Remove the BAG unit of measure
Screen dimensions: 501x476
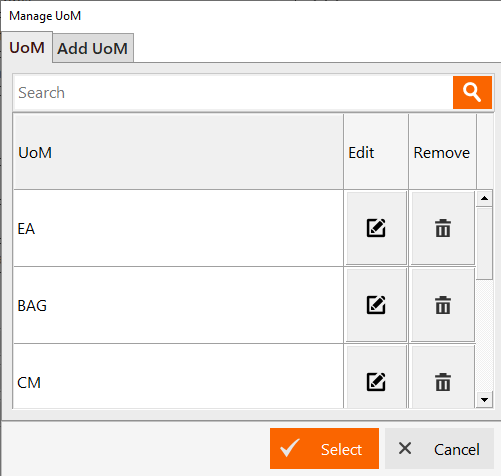click(x=443, y=305)
